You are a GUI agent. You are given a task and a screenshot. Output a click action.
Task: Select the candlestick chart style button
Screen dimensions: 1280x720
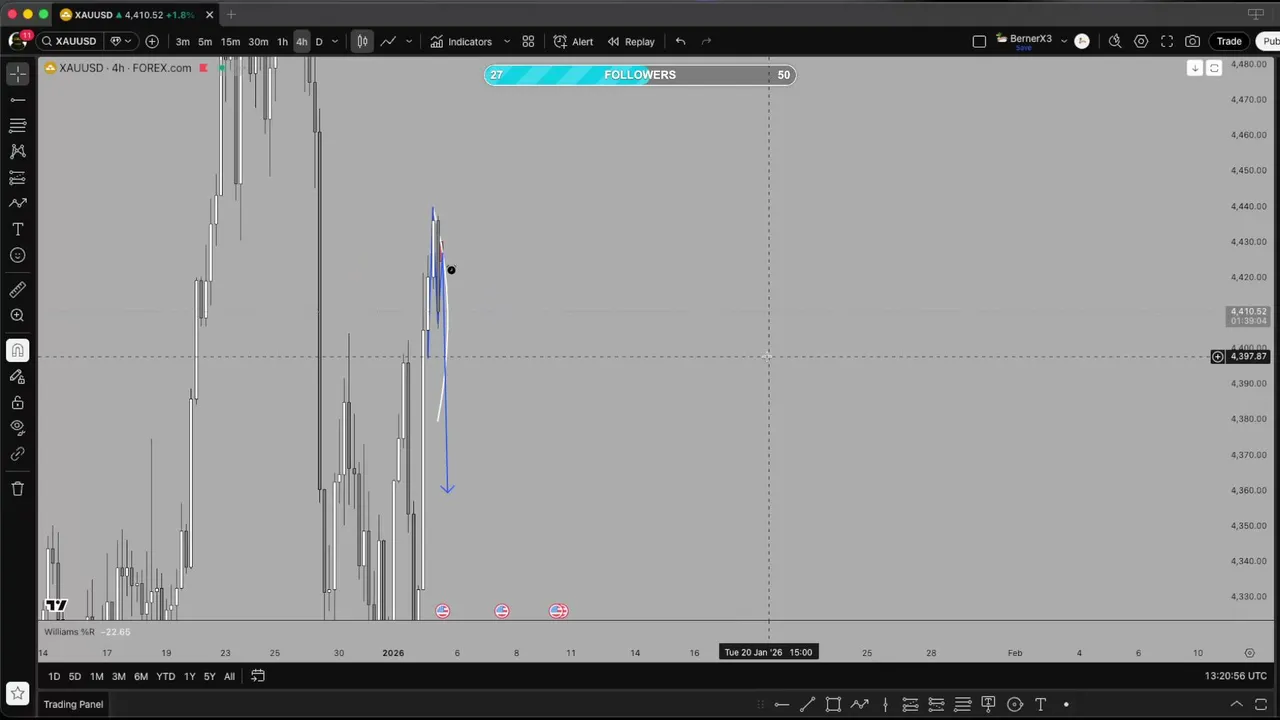tap(362, 41)
